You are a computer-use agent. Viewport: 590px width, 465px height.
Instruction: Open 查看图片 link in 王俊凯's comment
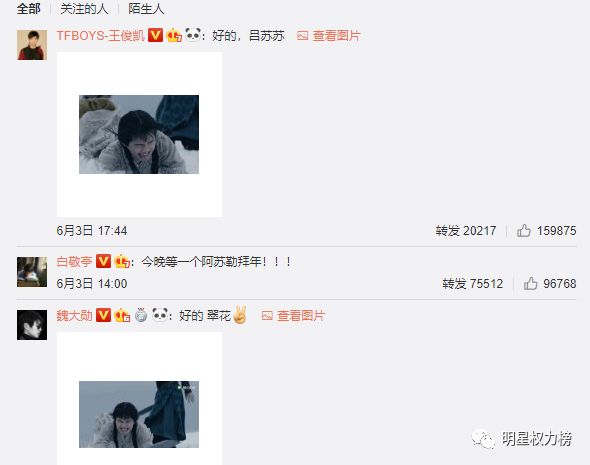click(x=328, y=36)
